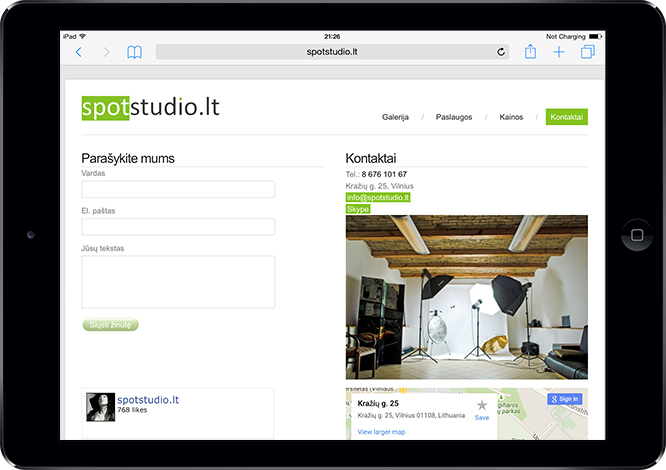Click the phone number 8 676 101 67

(384, 174)
